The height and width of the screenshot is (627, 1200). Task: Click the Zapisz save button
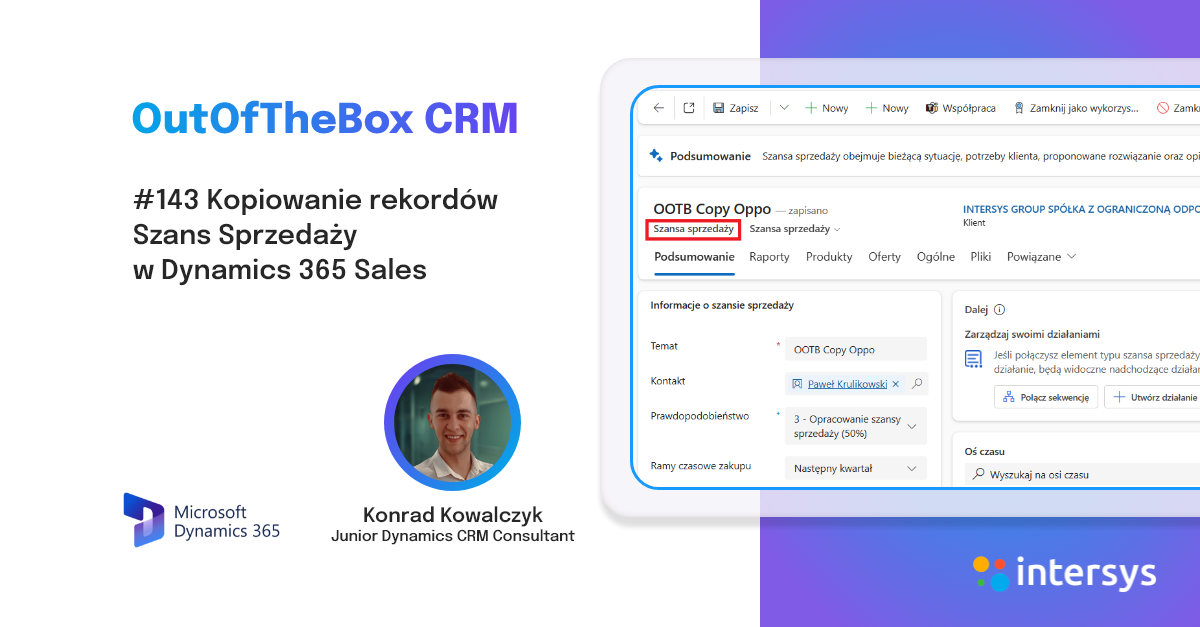pyautogui.click(x=735, y=108)
